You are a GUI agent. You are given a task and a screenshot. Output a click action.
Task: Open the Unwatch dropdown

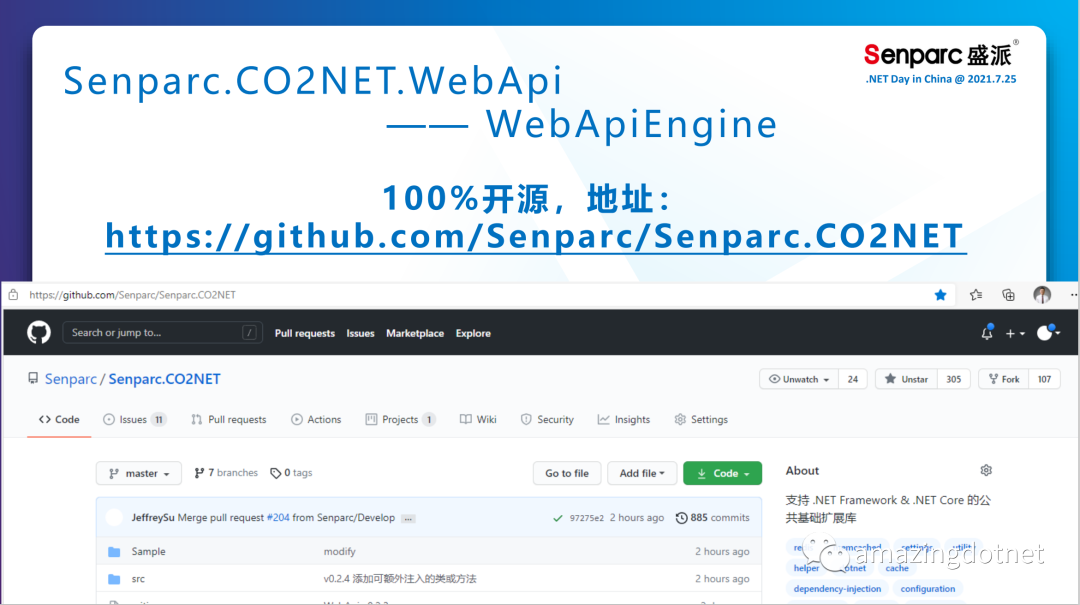[799, 379]
